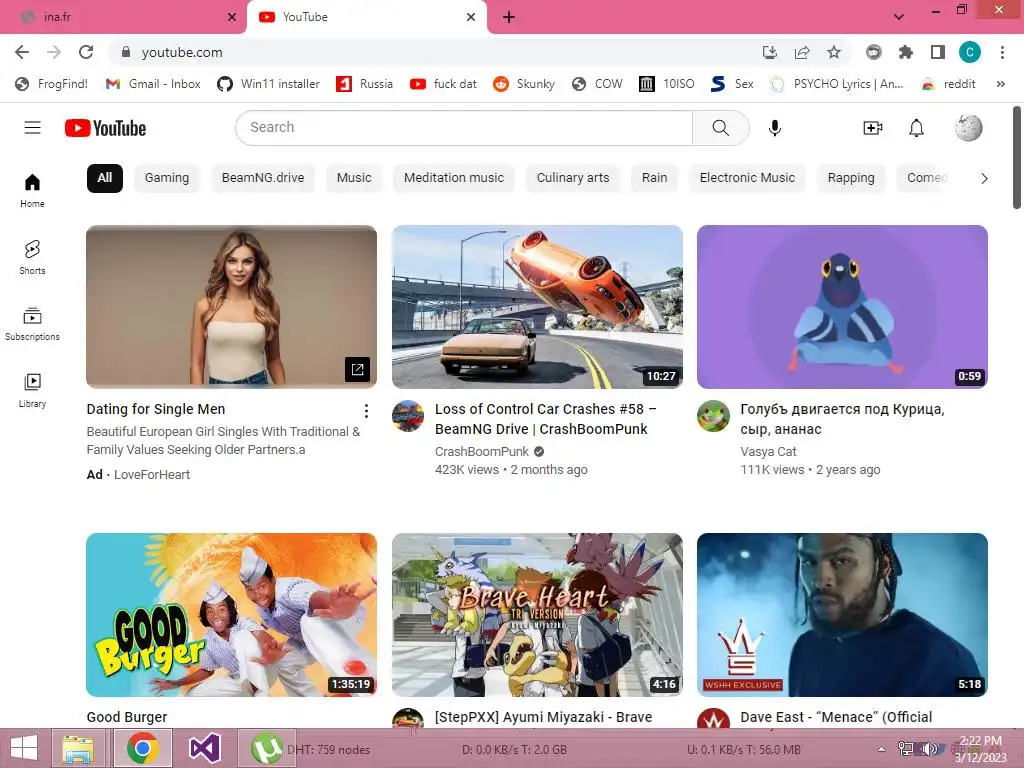Screen dimensions: 1024x768
Task: Open PSYCHO Lyrics bookmark
Action: point(837,84)
